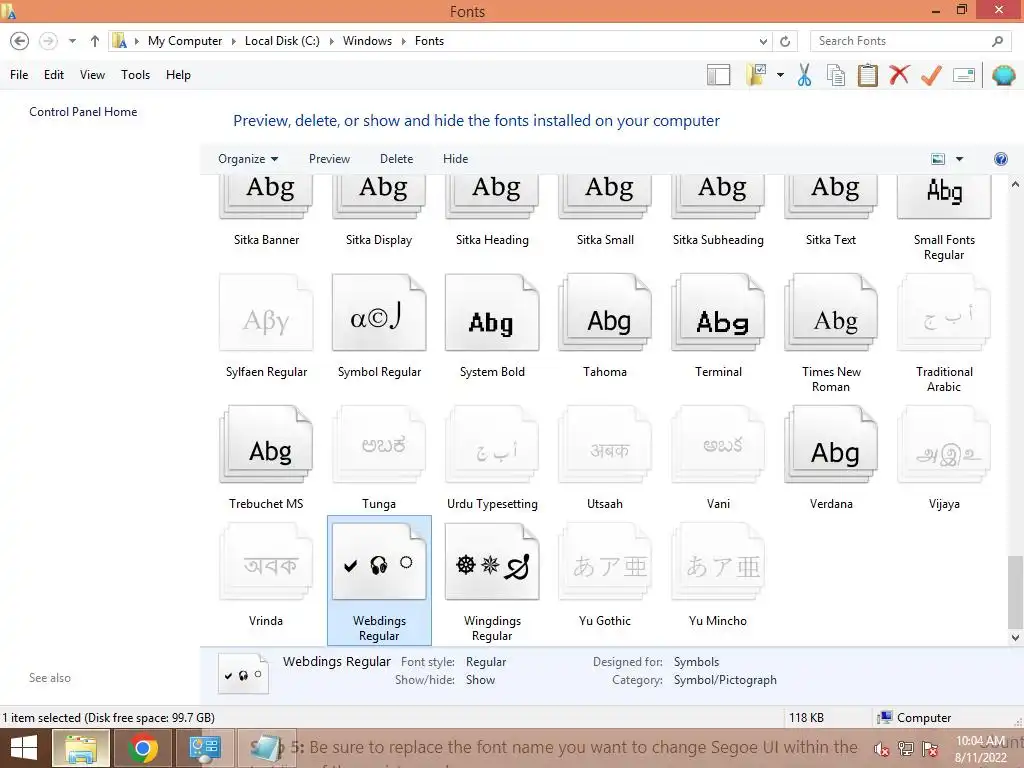Select the Tahoma font family
The height and width of the screenshot is (768, 1024).
605,326
